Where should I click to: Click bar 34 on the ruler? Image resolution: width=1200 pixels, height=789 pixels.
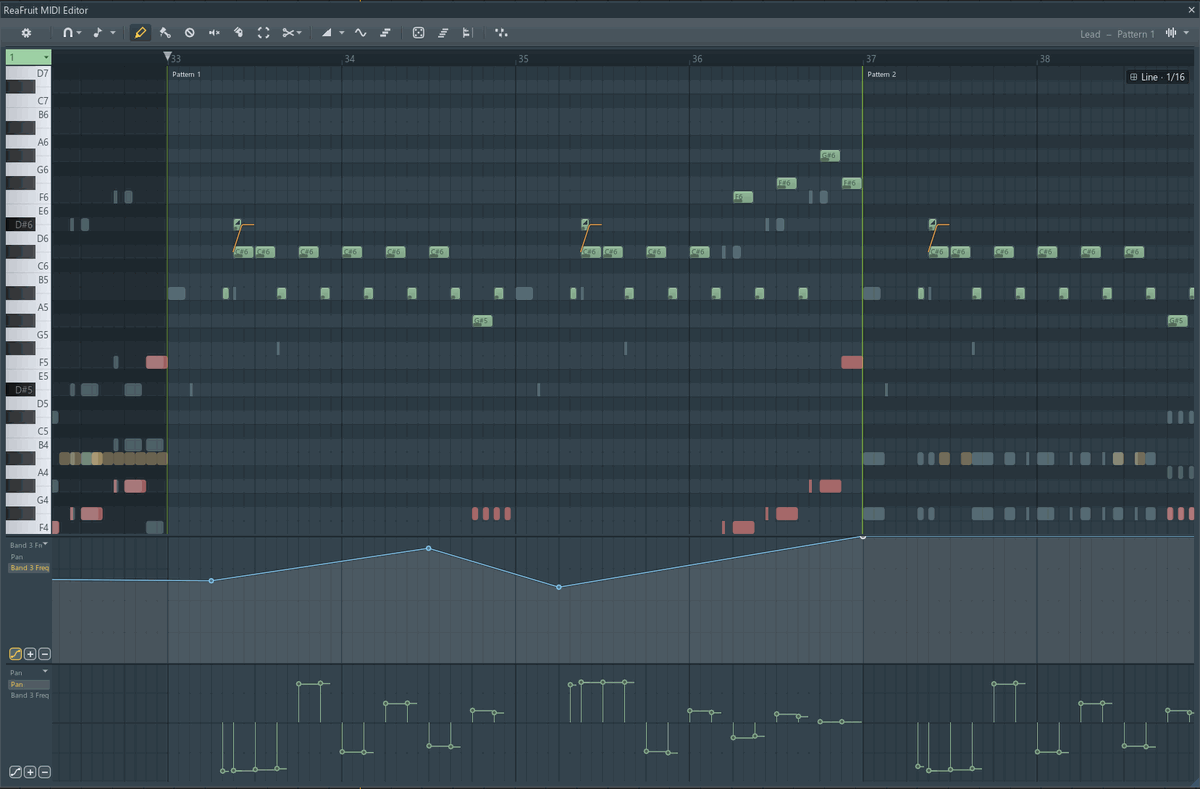[x=349, y=59]
